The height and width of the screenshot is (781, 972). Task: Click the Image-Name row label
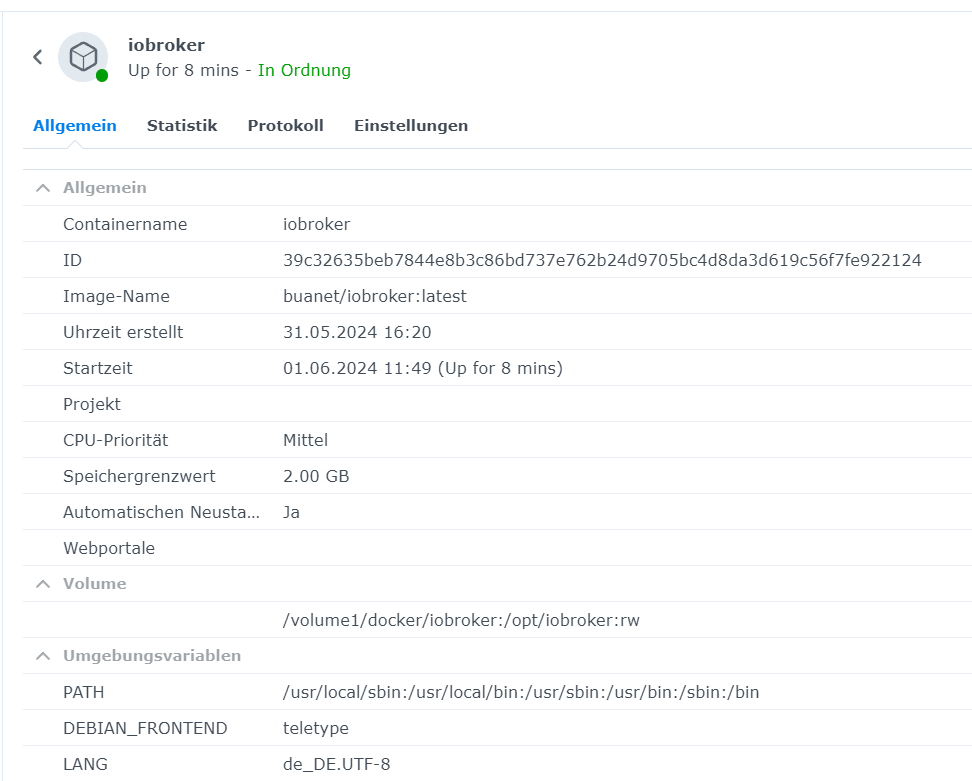(116, 296)
